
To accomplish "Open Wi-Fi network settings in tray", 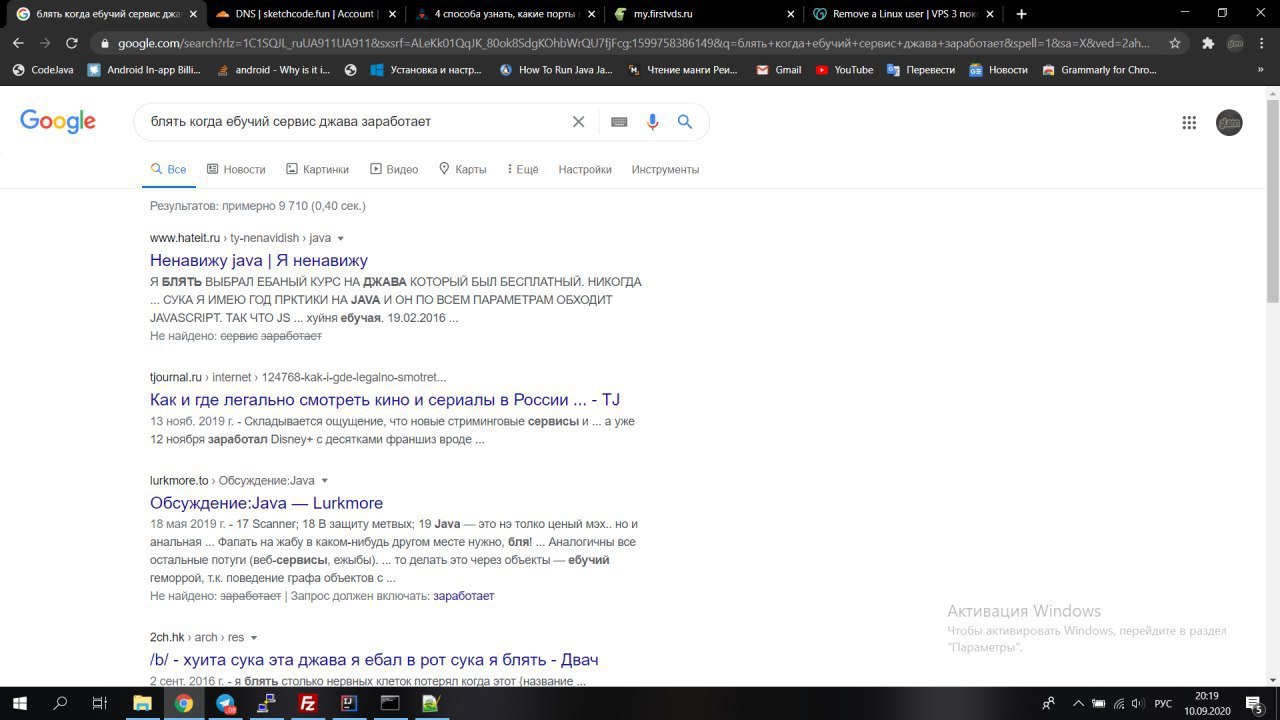I will pyautogui.click(x=1119, y=703).
